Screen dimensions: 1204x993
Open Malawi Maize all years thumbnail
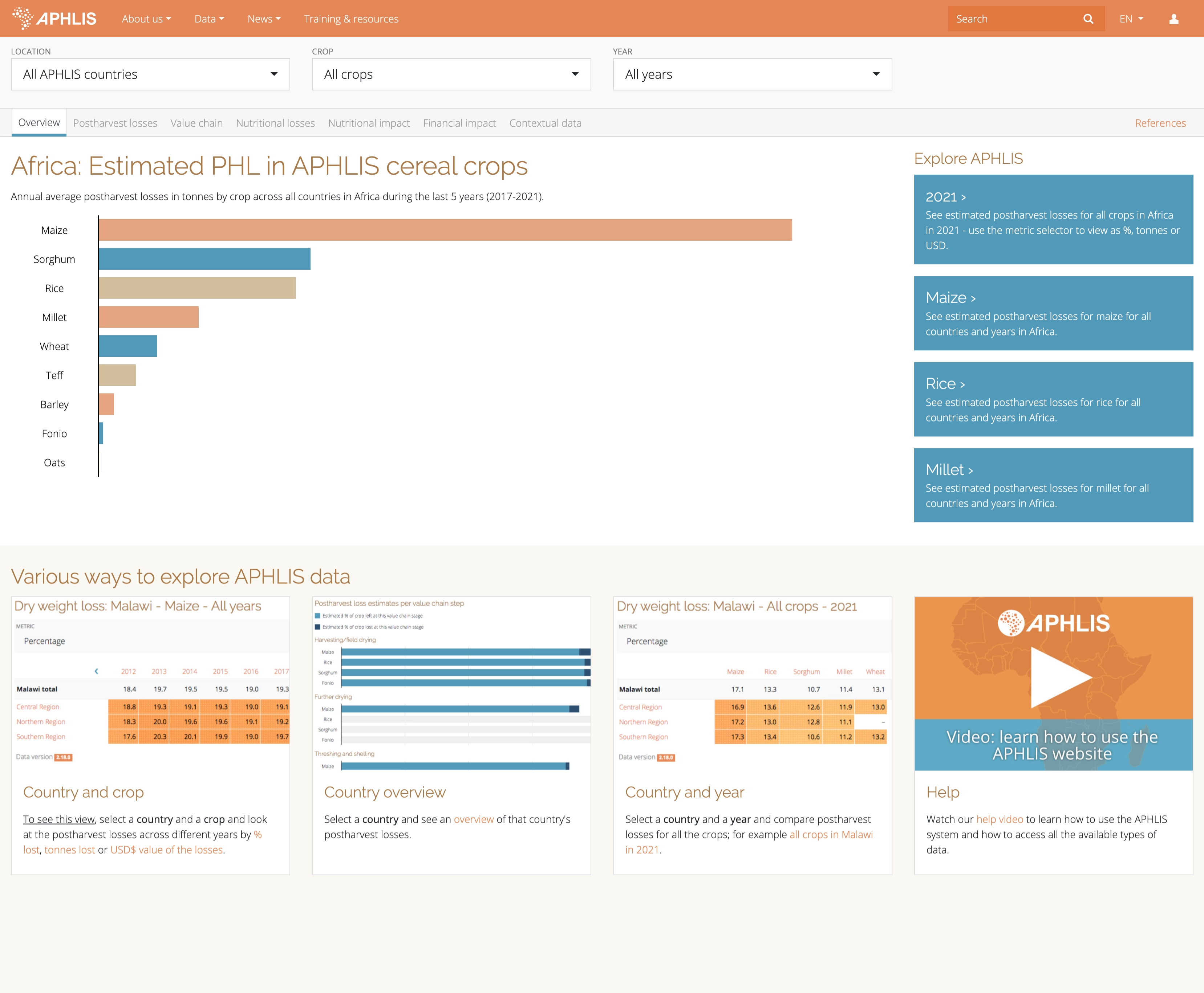click(x=150, y=684)
